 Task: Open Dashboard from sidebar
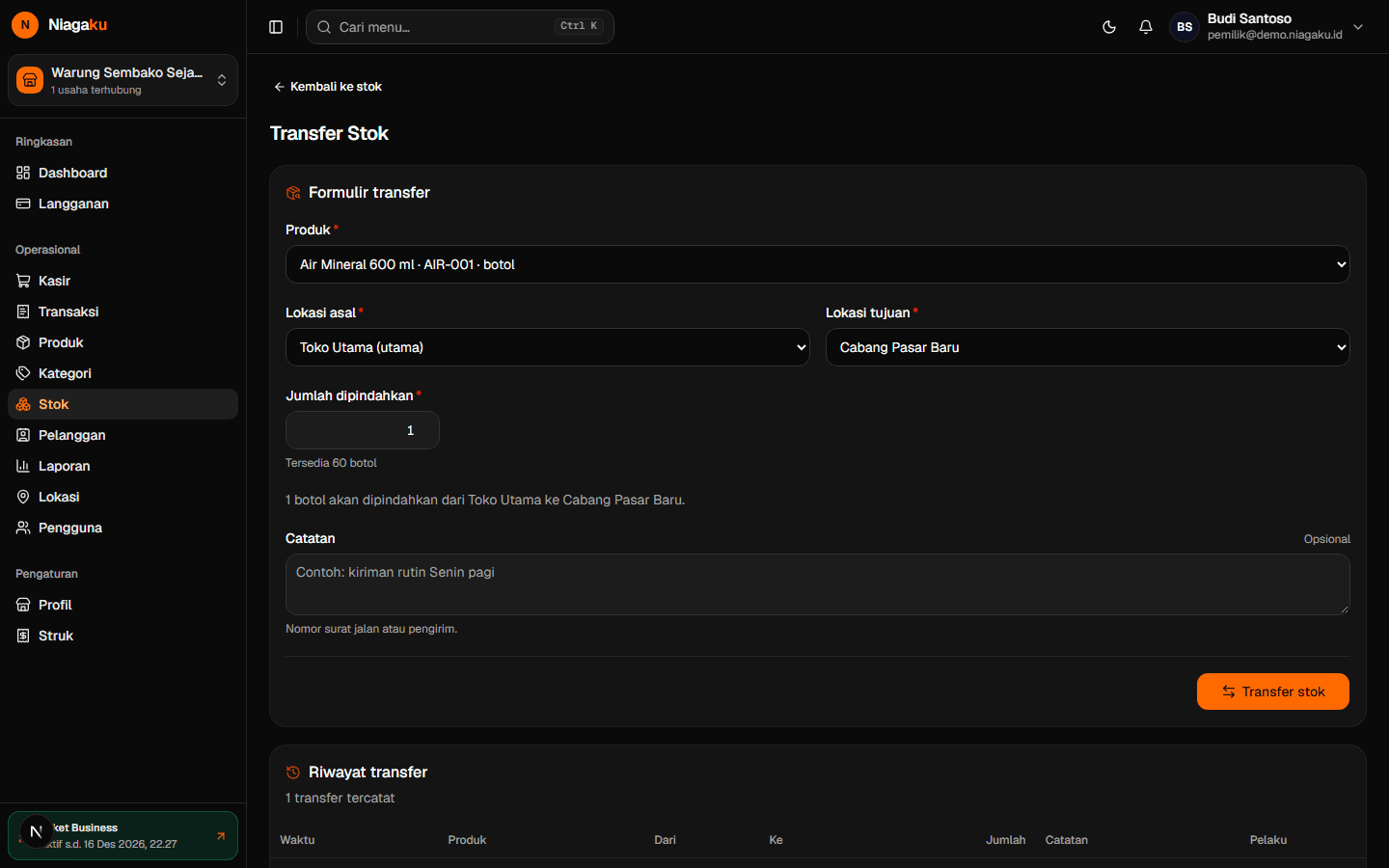123,173
